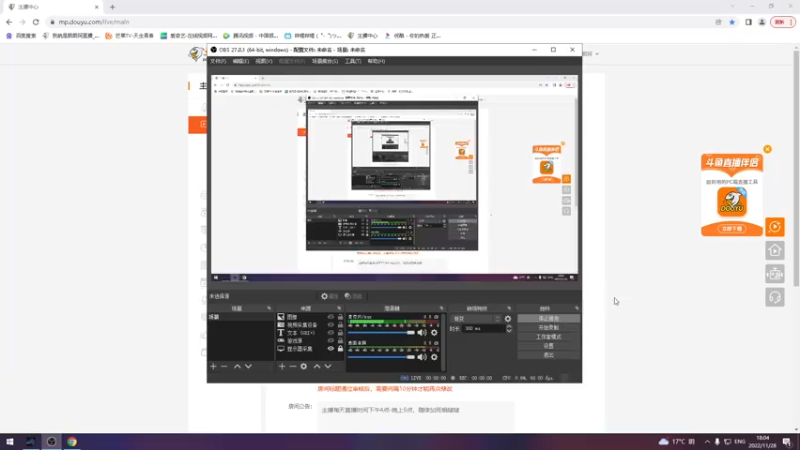
Task: Open the 场景集合(S) Scene Collection menu
Action: tap(325, 61)
